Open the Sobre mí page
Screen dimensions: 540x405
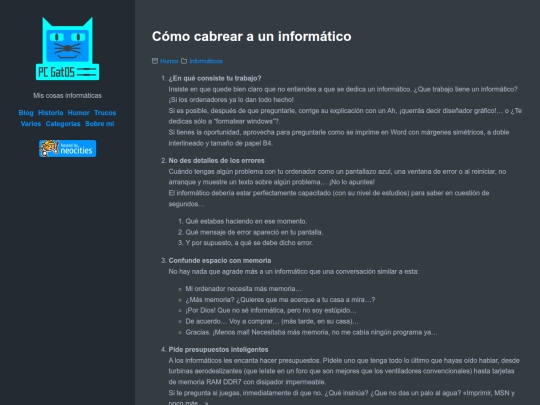[100, 124]
